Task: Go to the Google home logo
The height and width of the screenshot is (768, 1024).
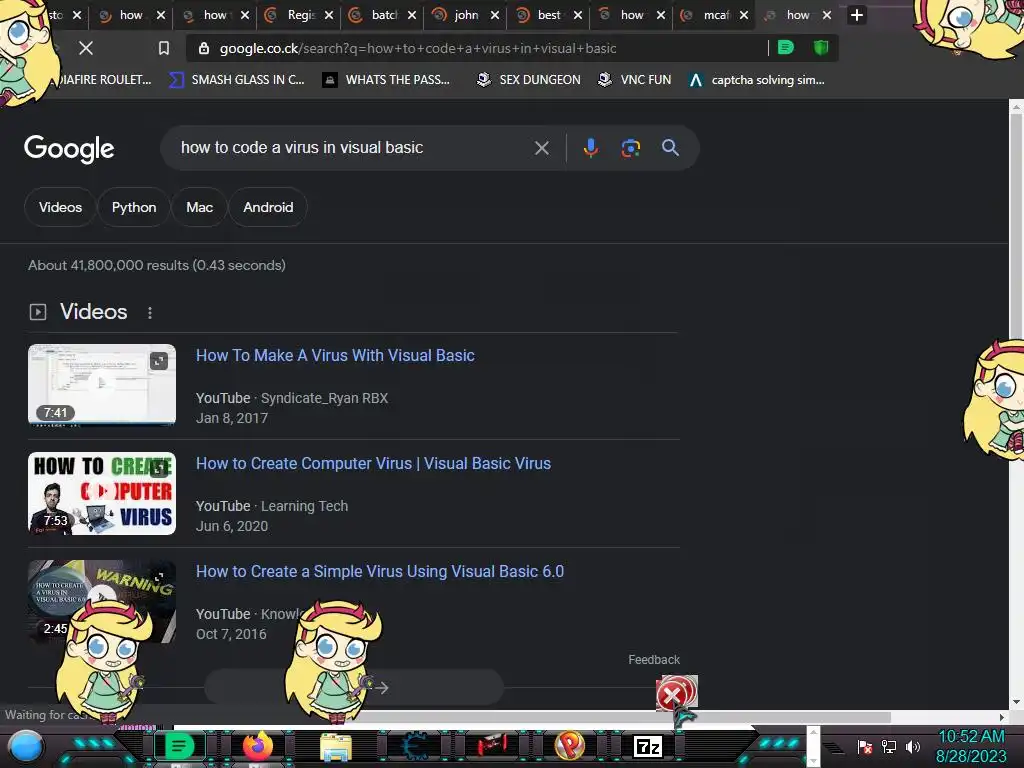Action: coord(69,149)
